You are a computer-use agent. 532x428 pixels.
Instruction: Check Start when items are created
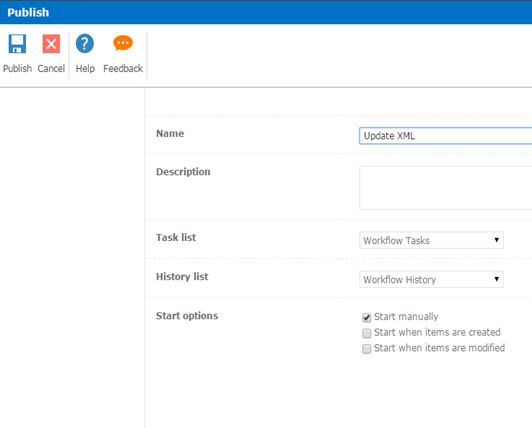(x=366, y=333)
